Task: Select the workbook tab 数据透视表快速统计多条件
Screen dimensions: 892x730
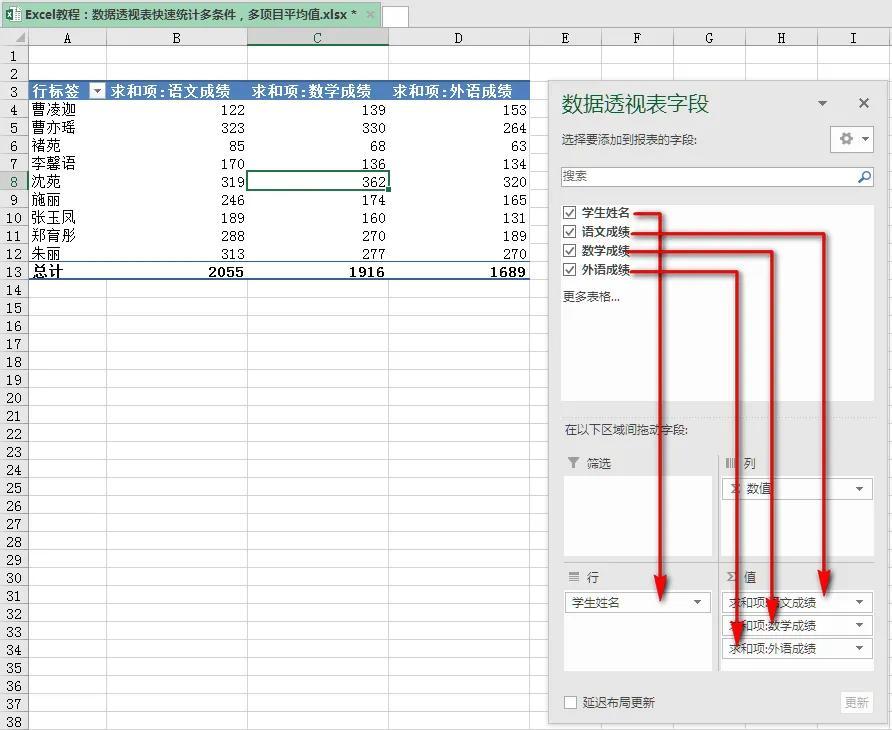Action: coord(191,15)
